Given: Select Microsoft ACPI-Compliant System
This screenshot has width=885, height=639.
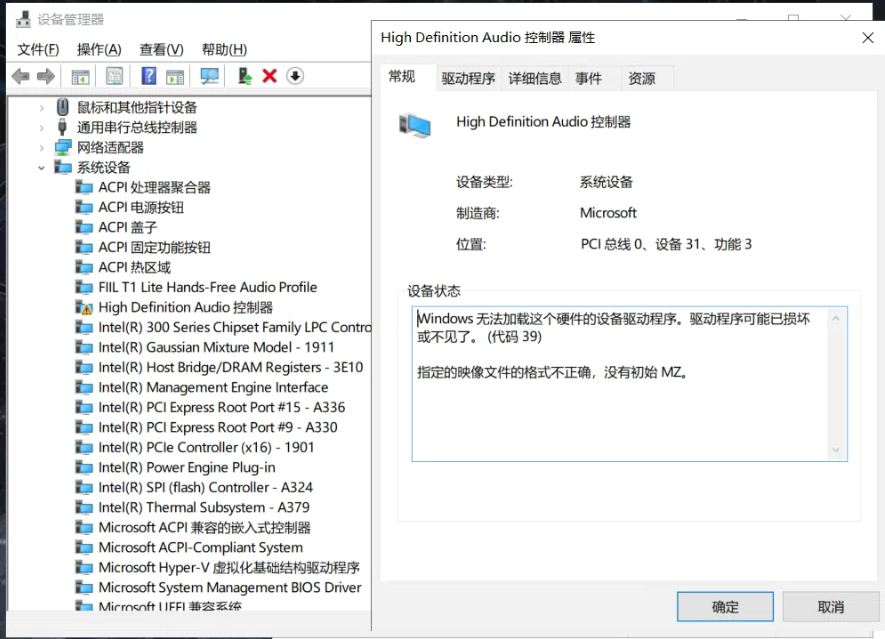Looking at the screenshot, I should 200,548.
